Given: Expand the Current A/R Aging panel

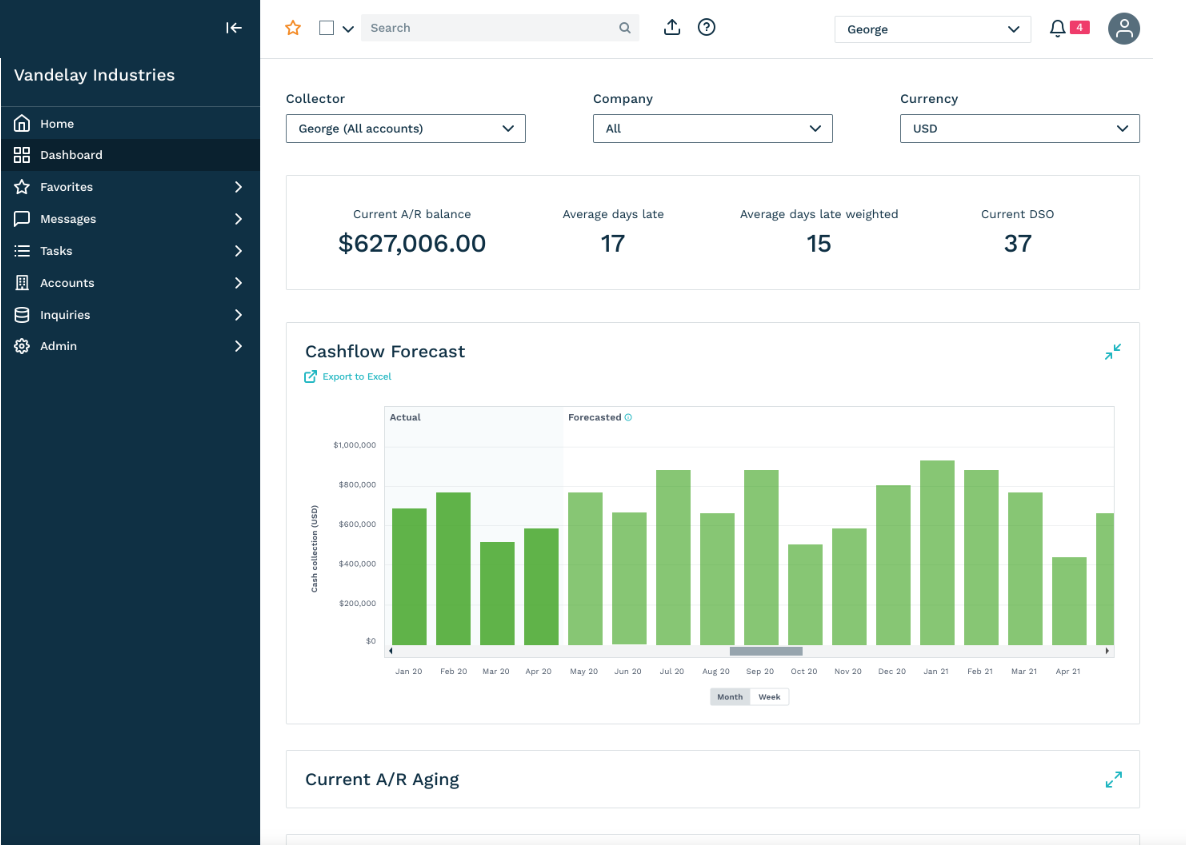Looking at the screenshot, I should (x=1113, y=779).
